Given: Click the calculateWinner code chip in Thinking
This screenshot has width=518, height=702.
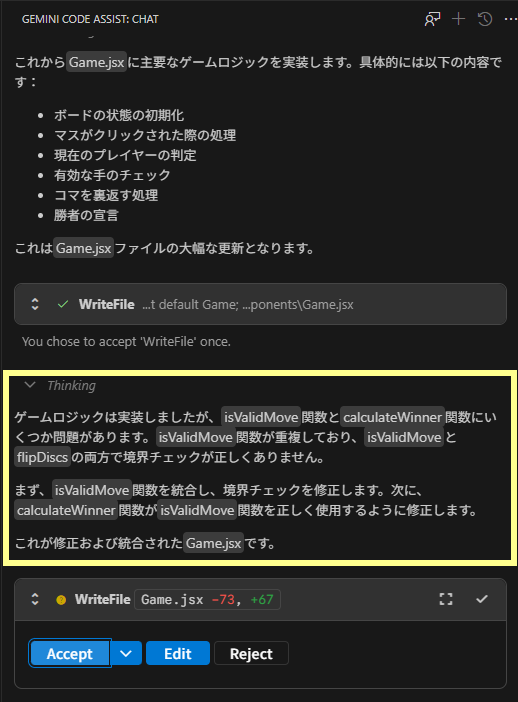Looking at the screenshot, I should [x=392, y=417].
